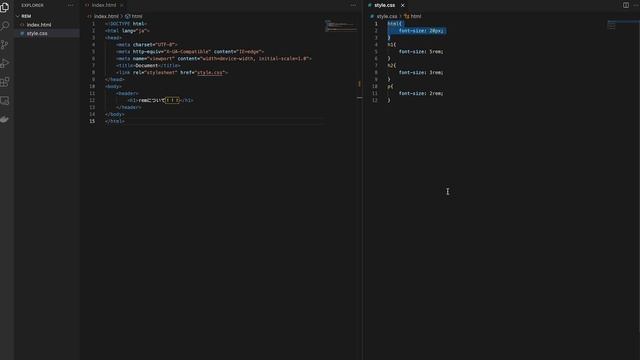Open the Remote Explorer icon in activity bar
640x360 pixels.
(5, 100)
